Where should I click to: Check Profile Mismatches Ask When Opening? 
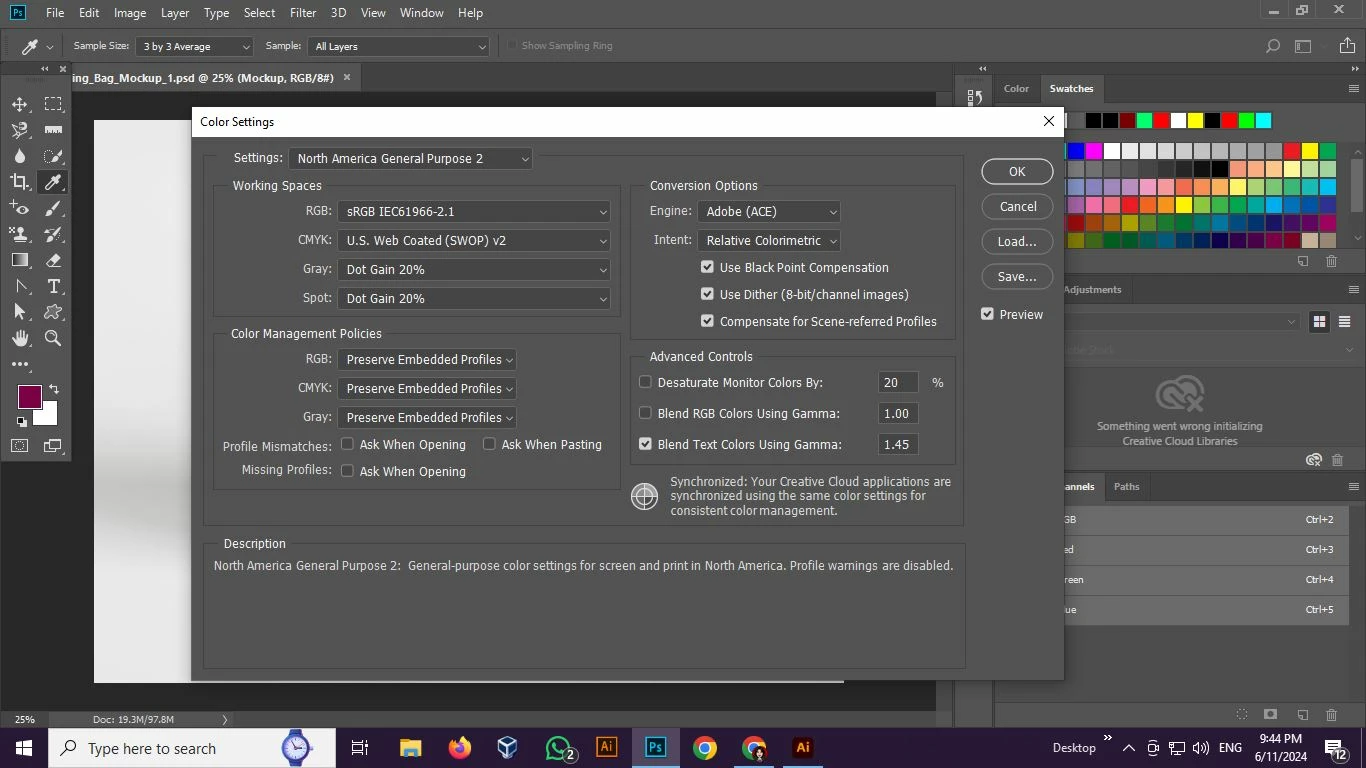pyautogui.click(x=347, y=444)
